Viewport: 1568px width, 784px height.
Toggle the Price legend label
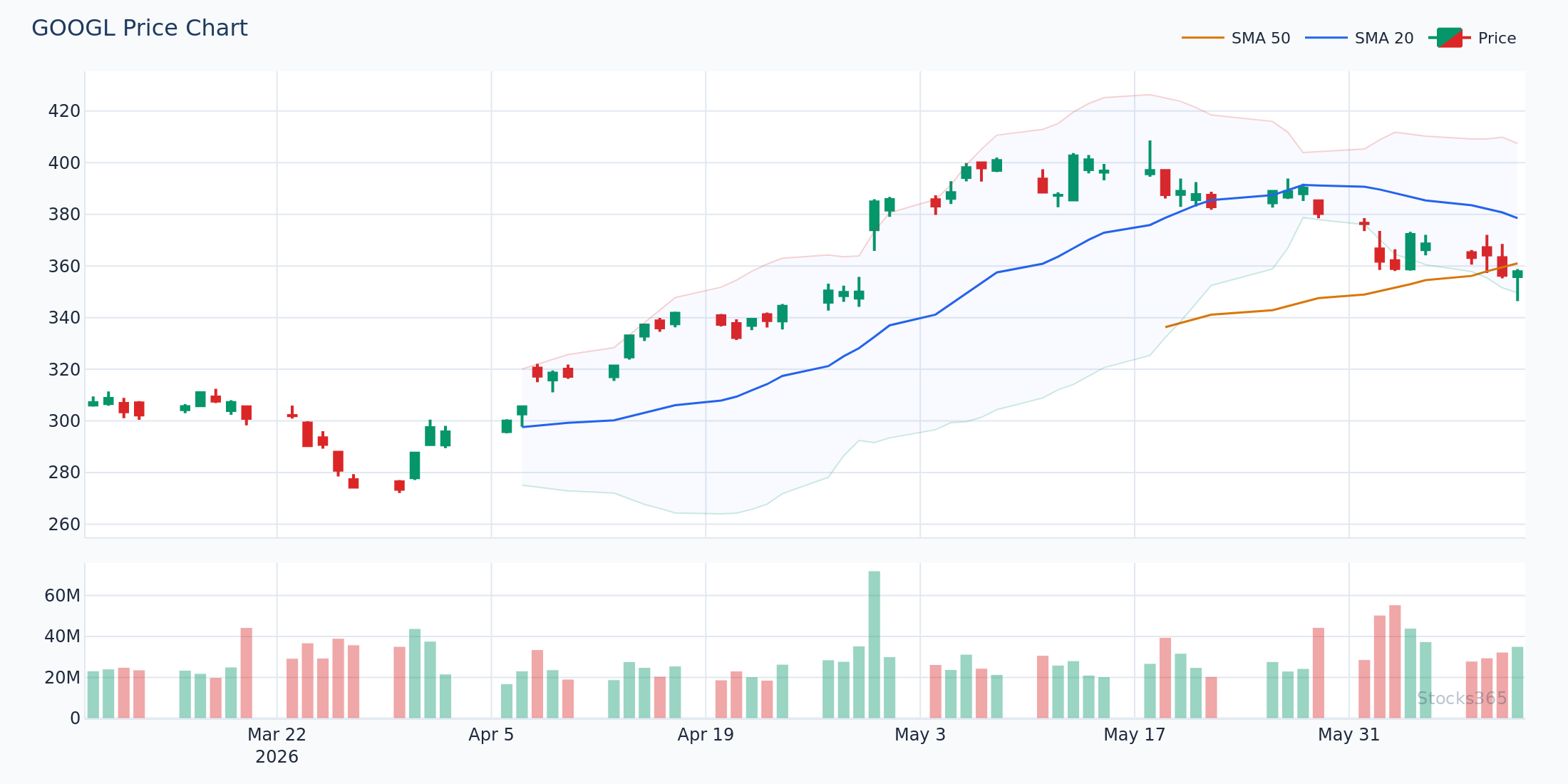click(x=1497, y=38)
